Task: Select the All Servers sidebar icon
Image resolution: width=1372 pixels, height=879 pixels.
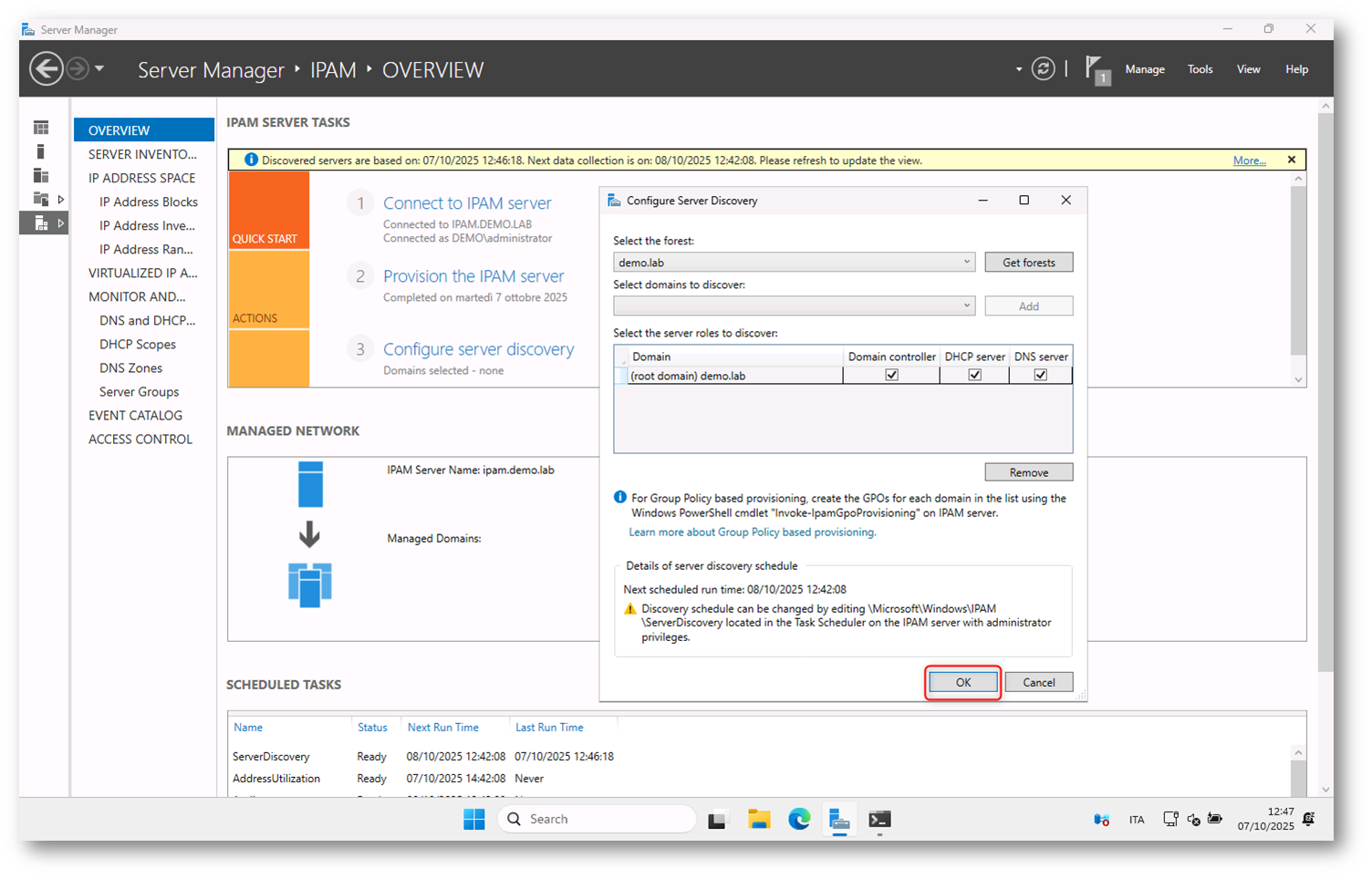Action: click(41, 175)
